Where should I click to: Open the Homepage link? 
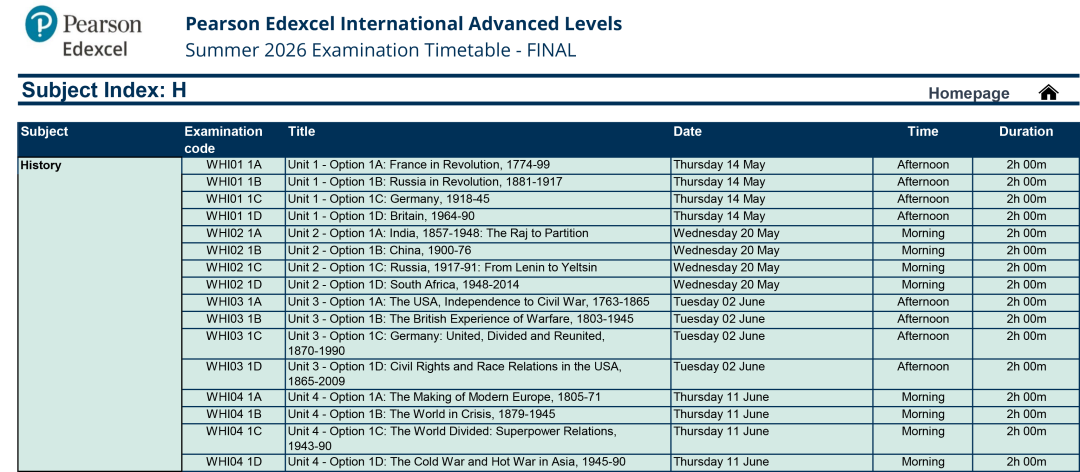click(x=968, y=93)
